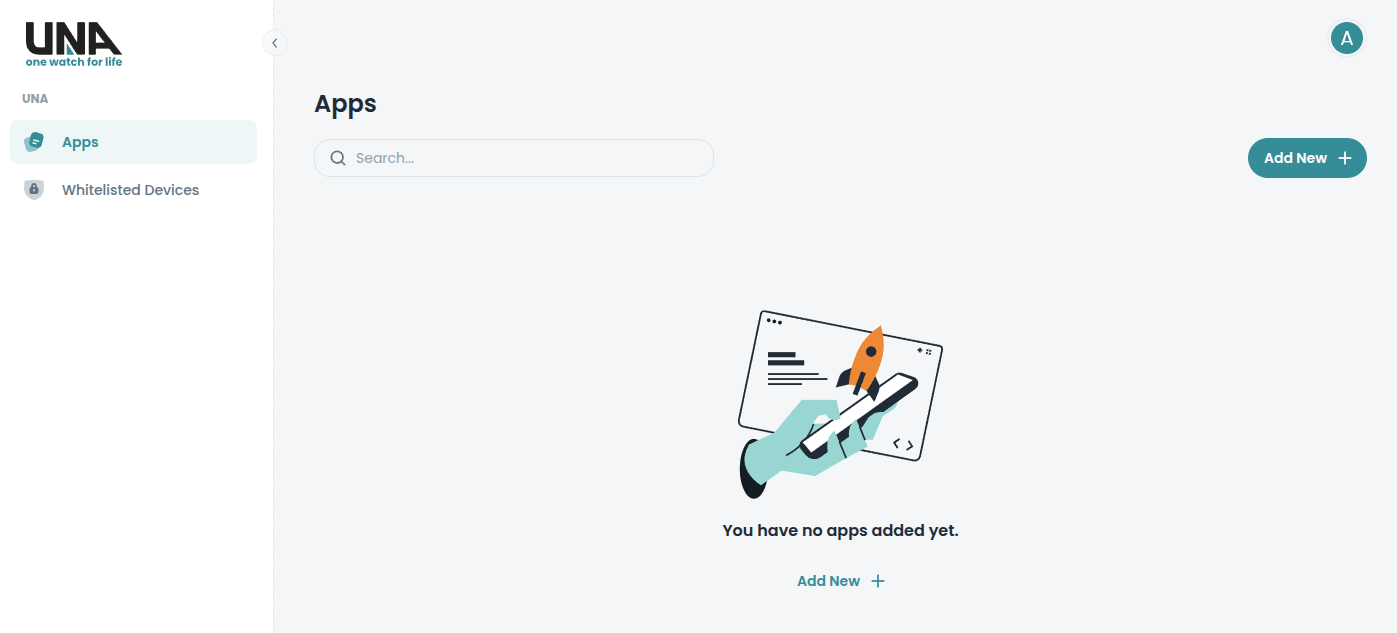Go to Whitelisted Devices label

click(x=130, y=190)
